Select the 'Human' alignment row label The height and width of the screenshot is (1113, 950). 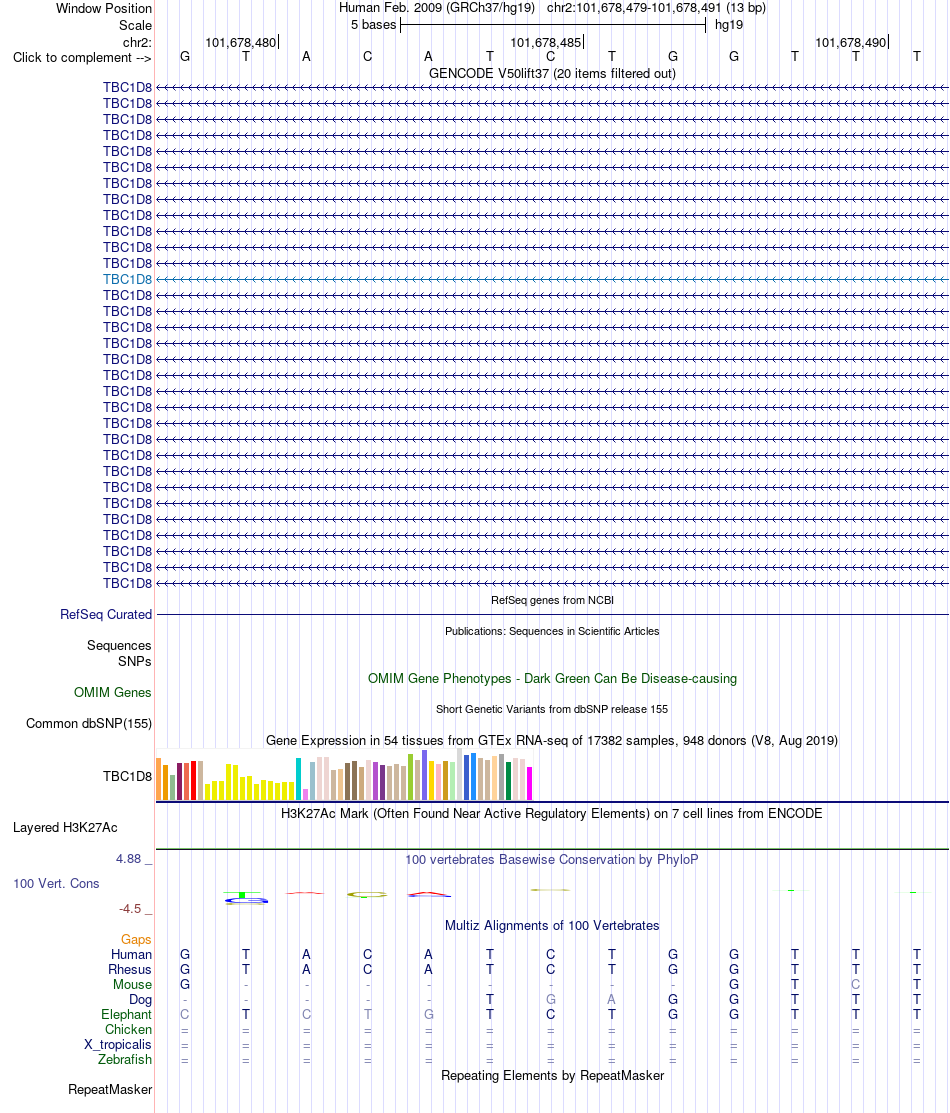tap(131, 955)
